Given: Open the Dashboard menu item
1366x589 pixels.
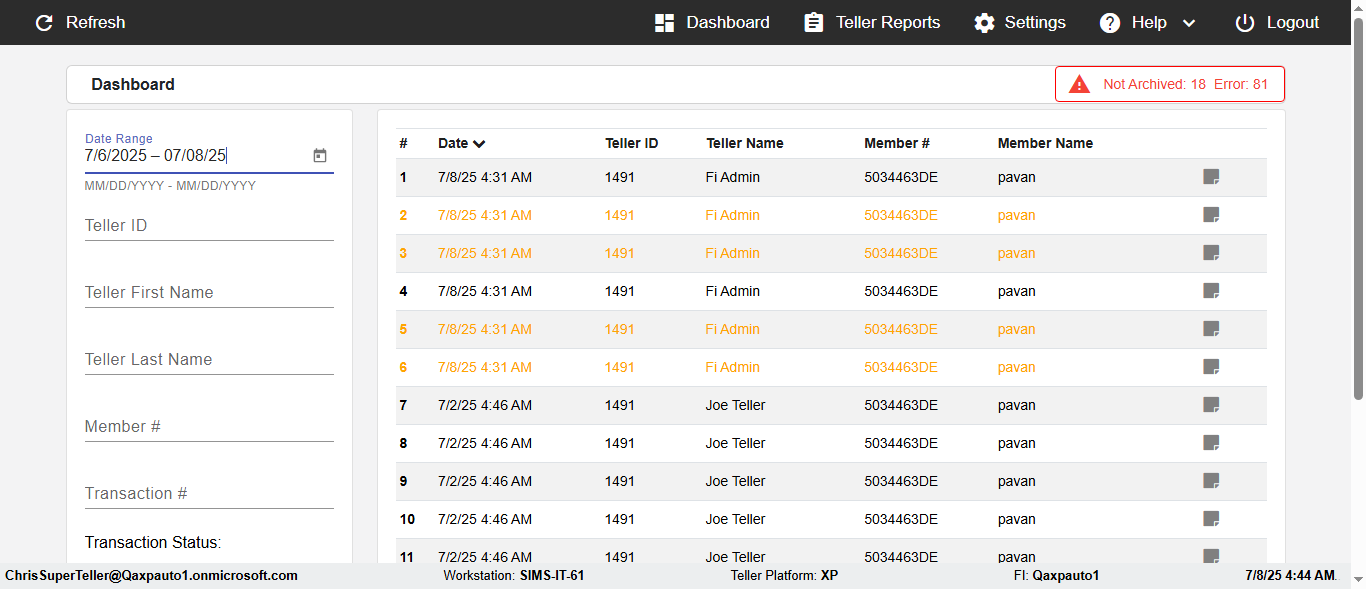Looking at the screenshot, I should pos(713,23).
